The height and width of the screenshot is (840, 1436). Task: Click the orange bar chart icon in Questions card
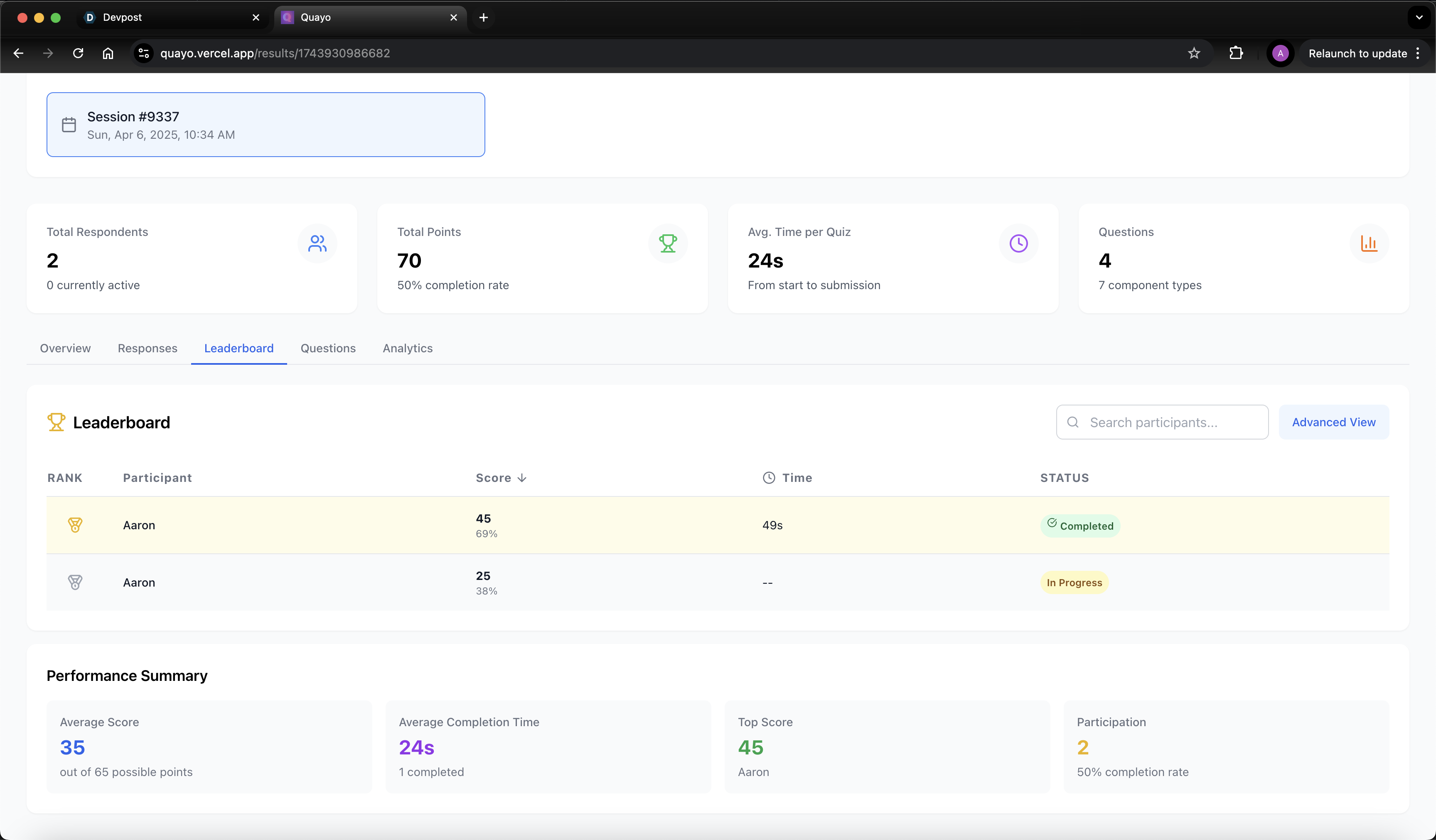pyautogui.click(x=1369, y=243)
